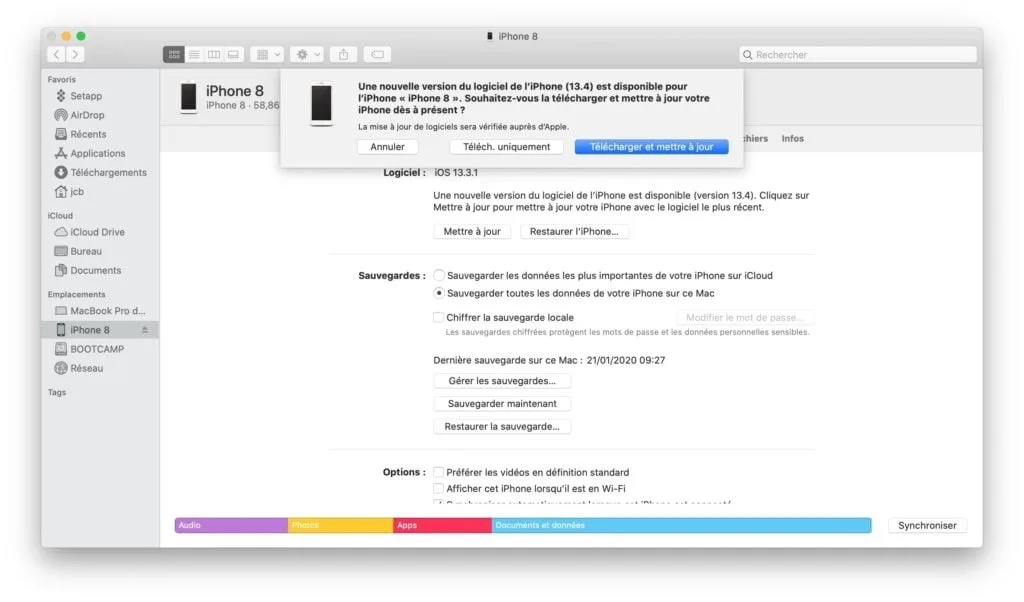Click the Share icon in the toolbar
Screen dimensions: 1024x602
(344, 54)
